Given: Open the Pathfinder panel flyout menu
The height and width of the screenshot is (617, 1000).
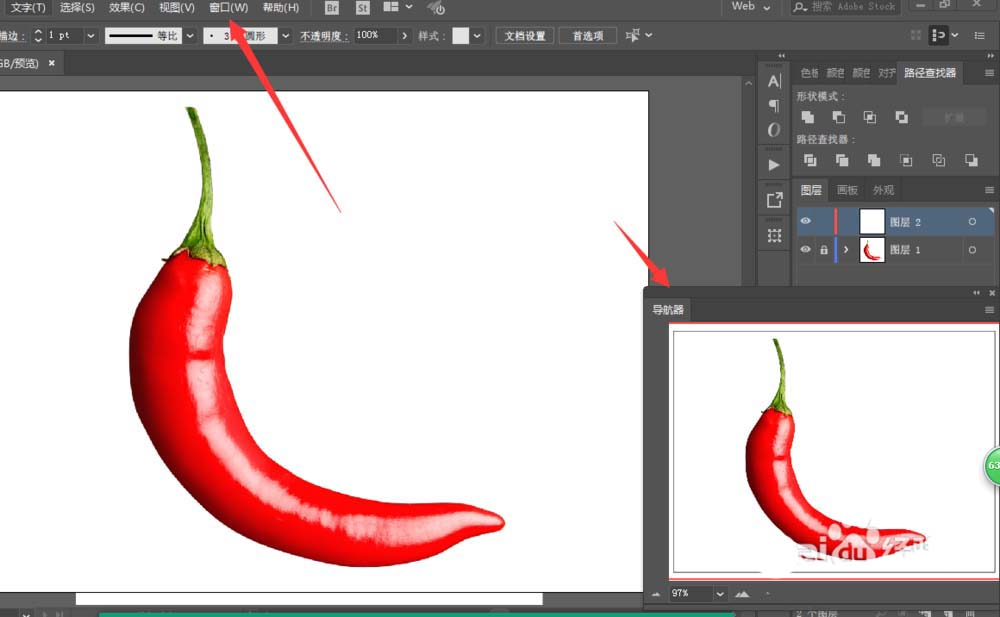Looking at the screenshot, I should coord(989,73).
